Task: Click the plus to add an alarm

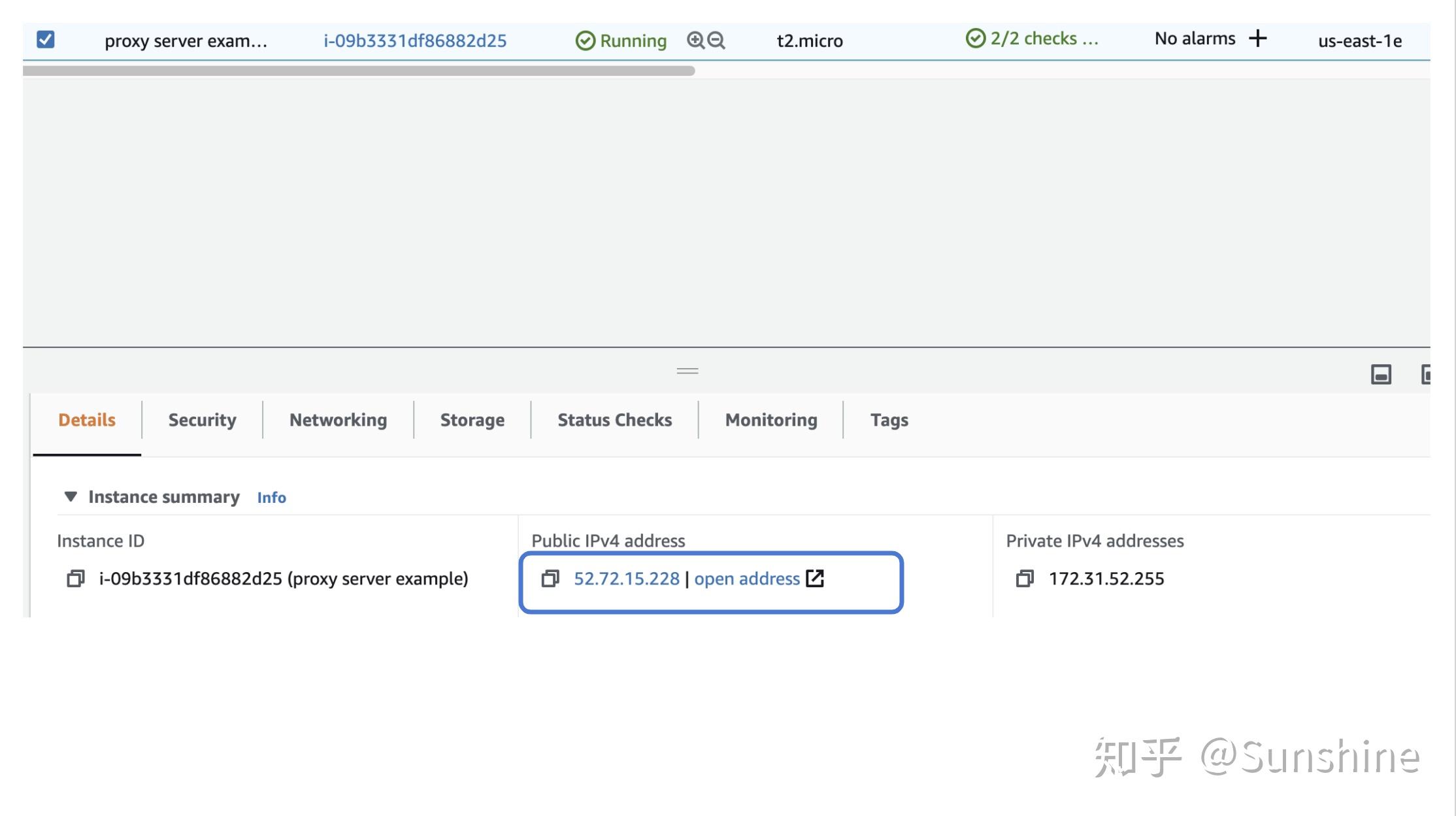Action: [x=1258, y=39]
